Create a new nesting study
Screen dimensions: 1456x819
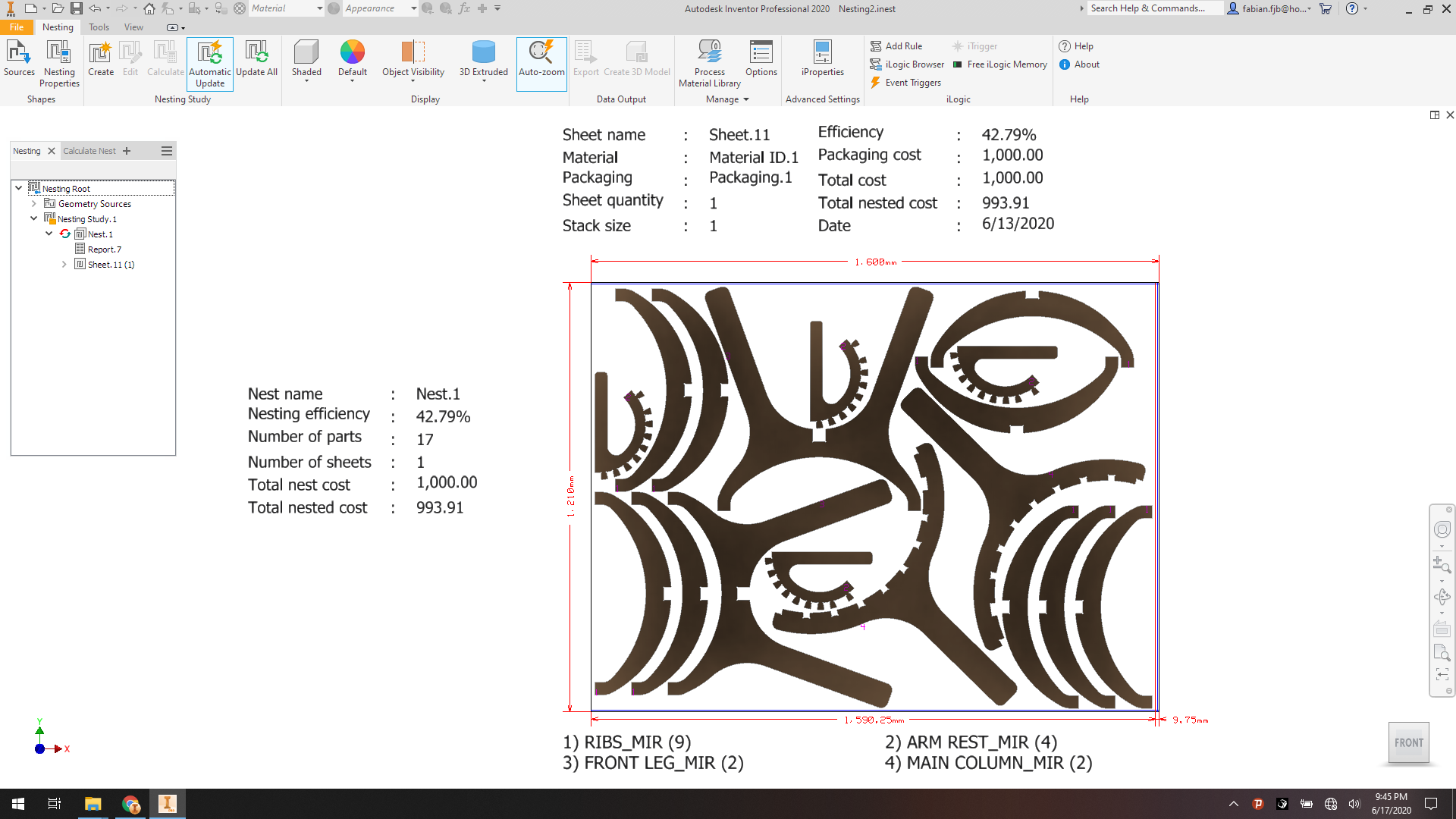tap(101, 59)
